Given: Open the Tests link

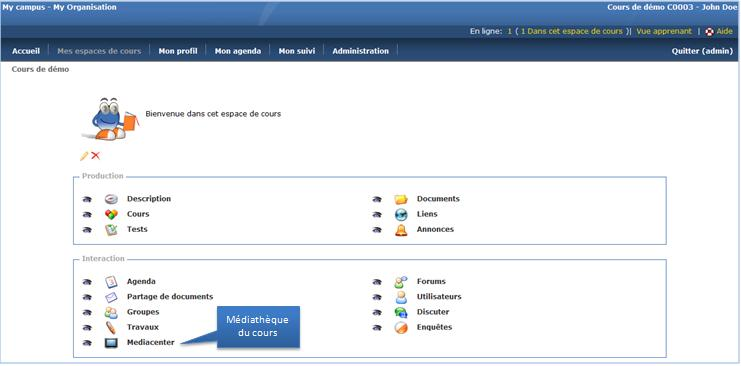Looking at the screenshot, I should pos(137,229).
